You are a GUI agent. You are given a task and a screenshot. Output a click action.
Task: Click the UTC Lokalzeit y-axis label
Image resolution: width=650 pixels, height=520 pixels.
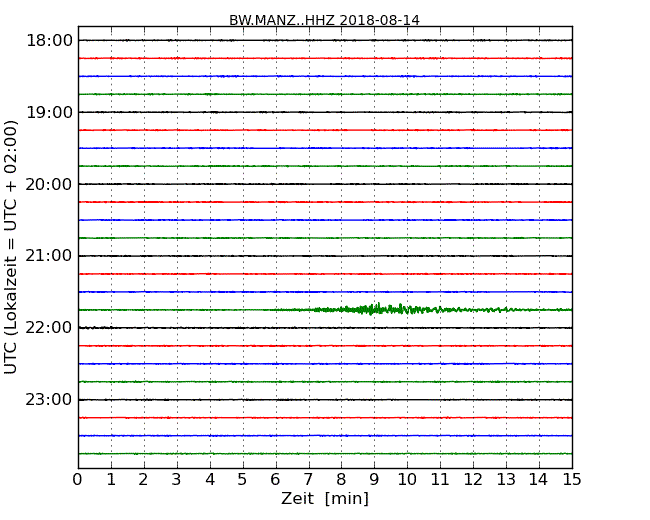11,247
